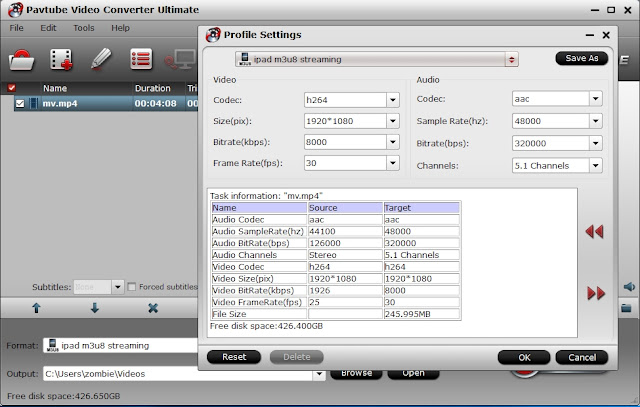Viewport: 640px width, 407px height.
Task: Minimize the Profile Settings dialog
Action: tap(590, 36)
